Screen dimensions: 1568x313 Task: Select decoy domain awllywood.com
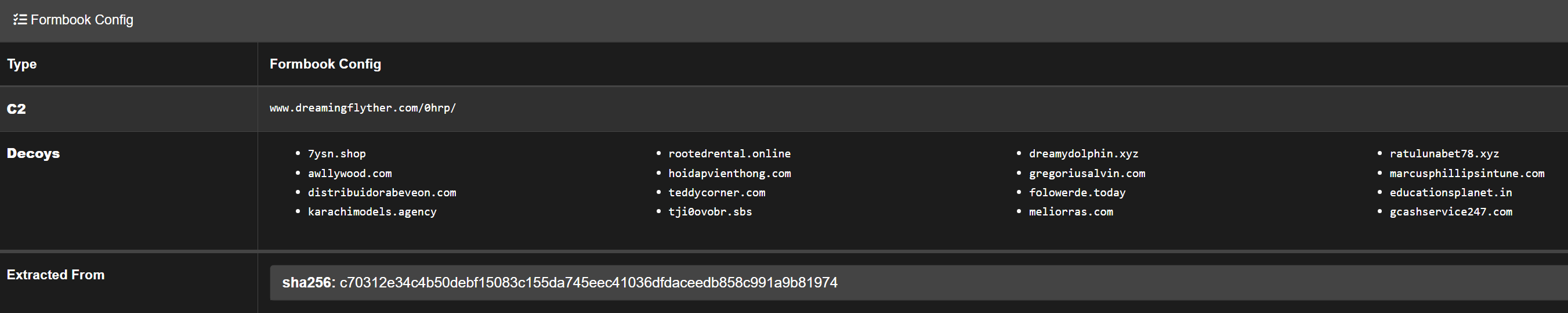pyautogui.click(x=349, y=174)
